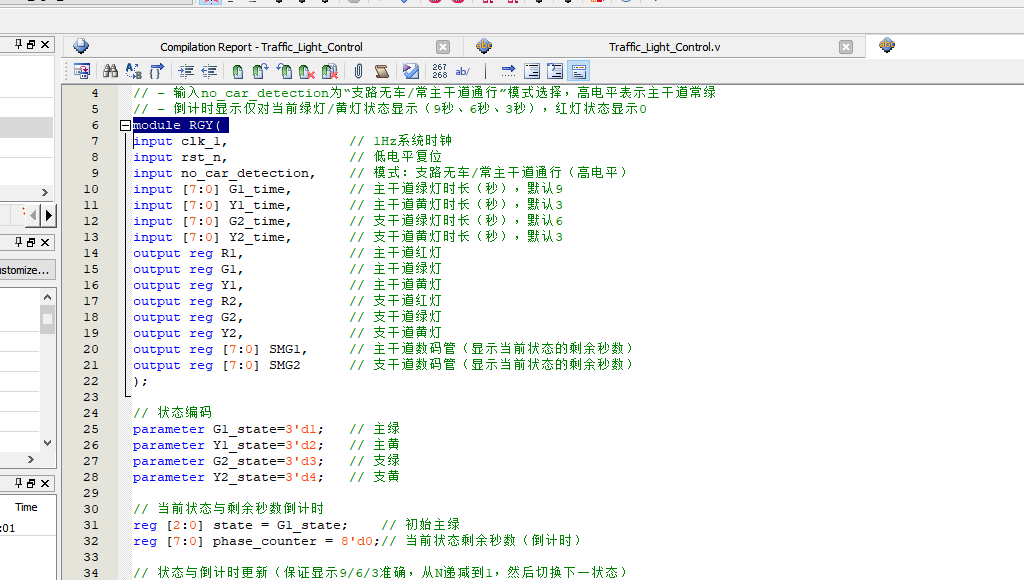Screen dimensions: 1024x580
Task: Clear all bookmarks icon
Action: pyautogui.click(x=330, y=71)
